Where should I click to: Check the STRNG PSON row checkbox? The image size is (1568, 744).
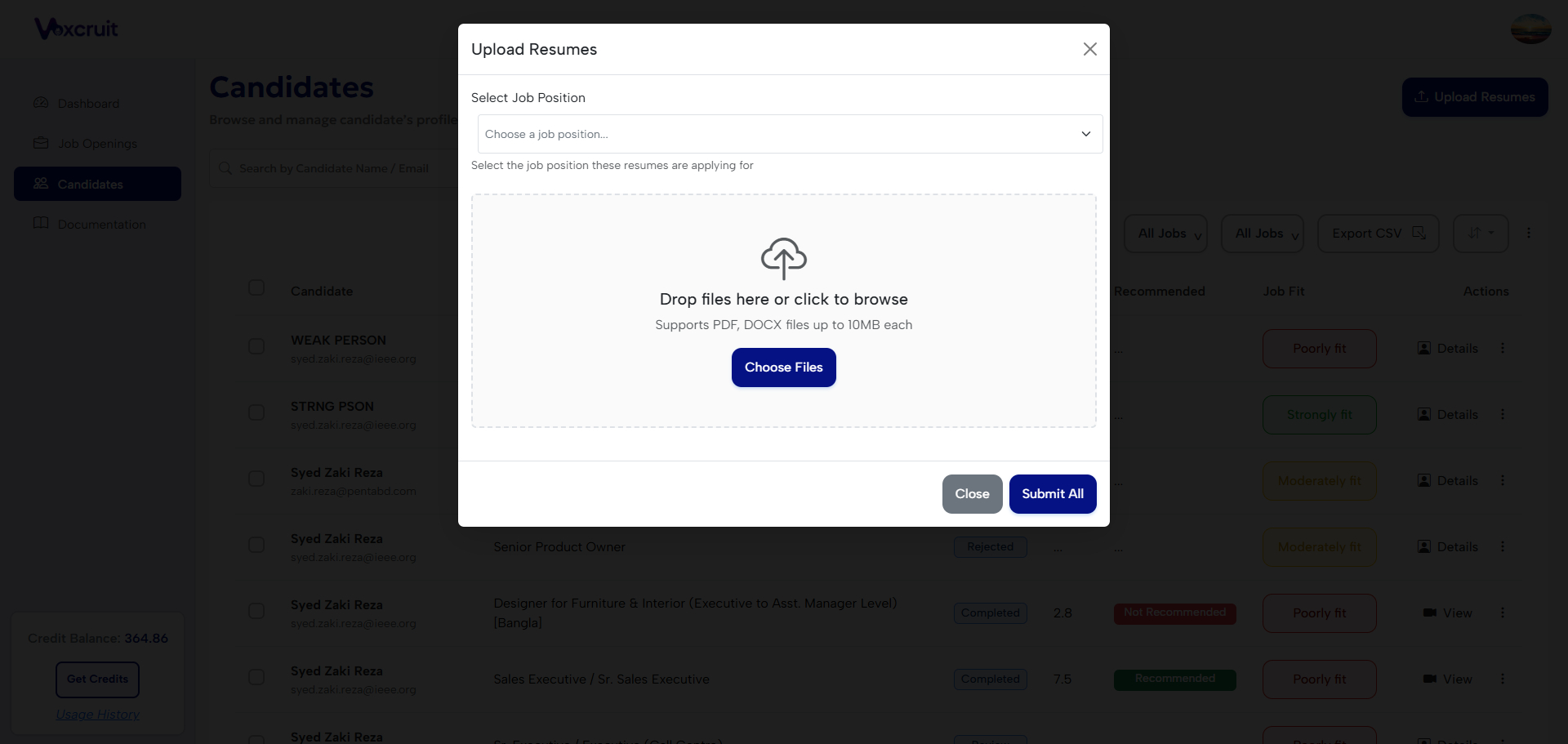256,412
